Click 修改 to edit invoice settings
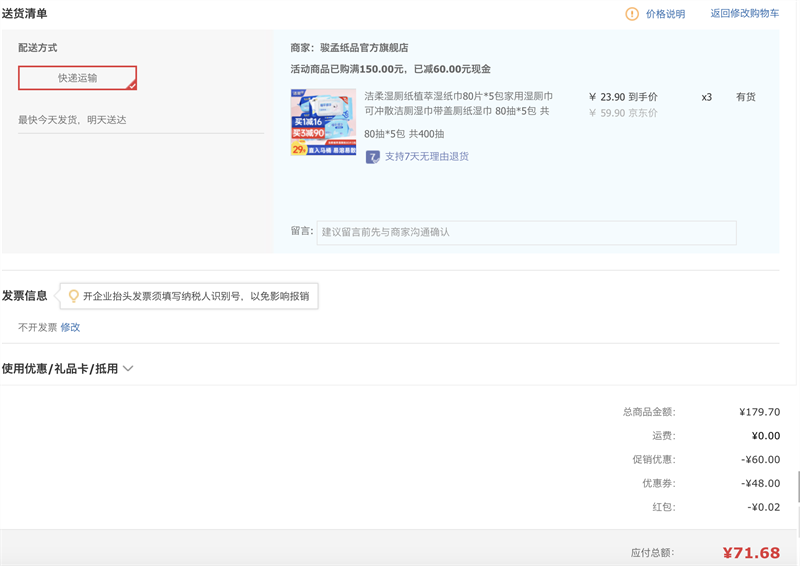This screenshot has width=800, height=566. [70, 327]
